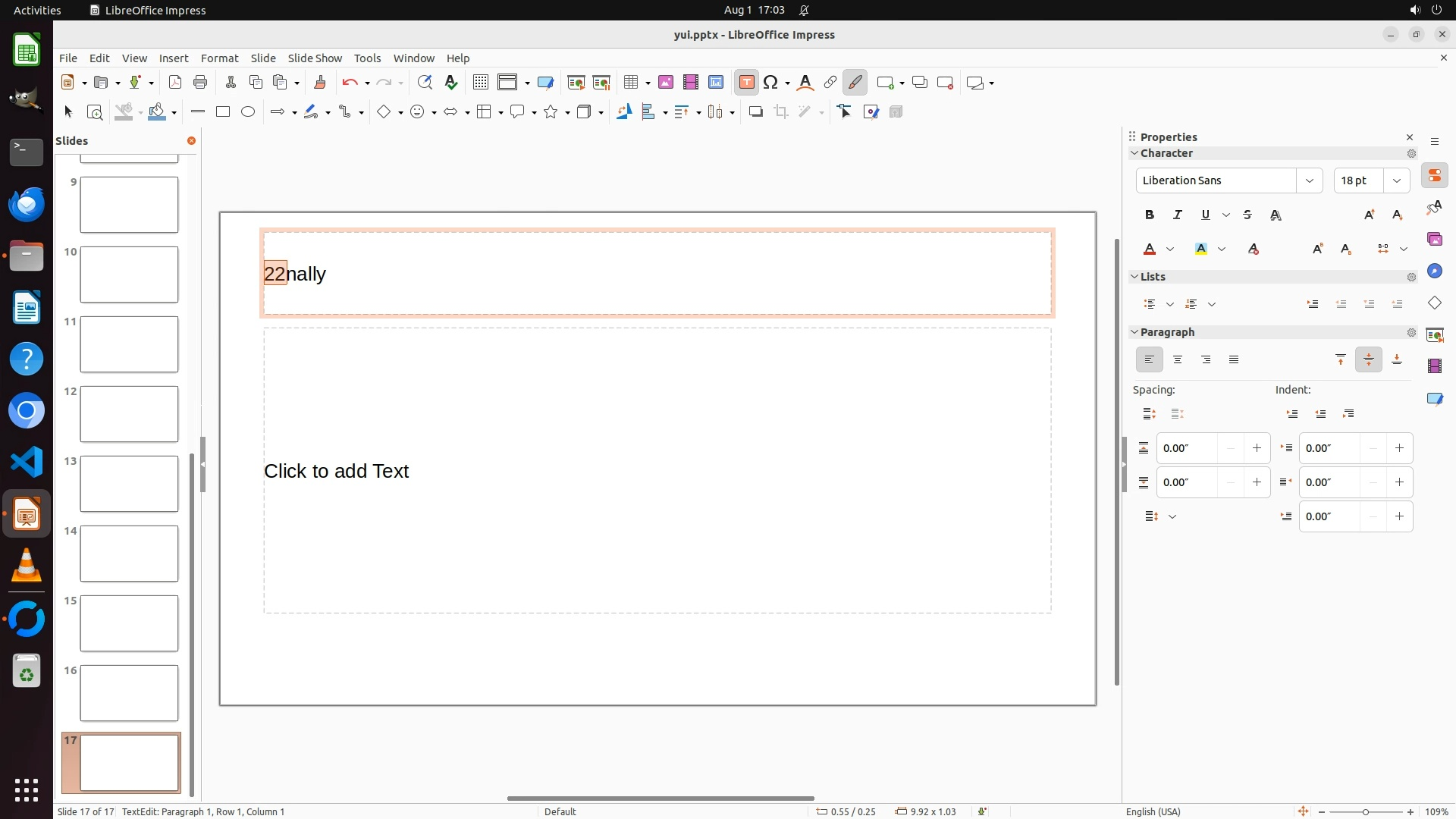Toggle the display grid icon
The height and width of the screenshot is (819, 1456).
[480, 83]
